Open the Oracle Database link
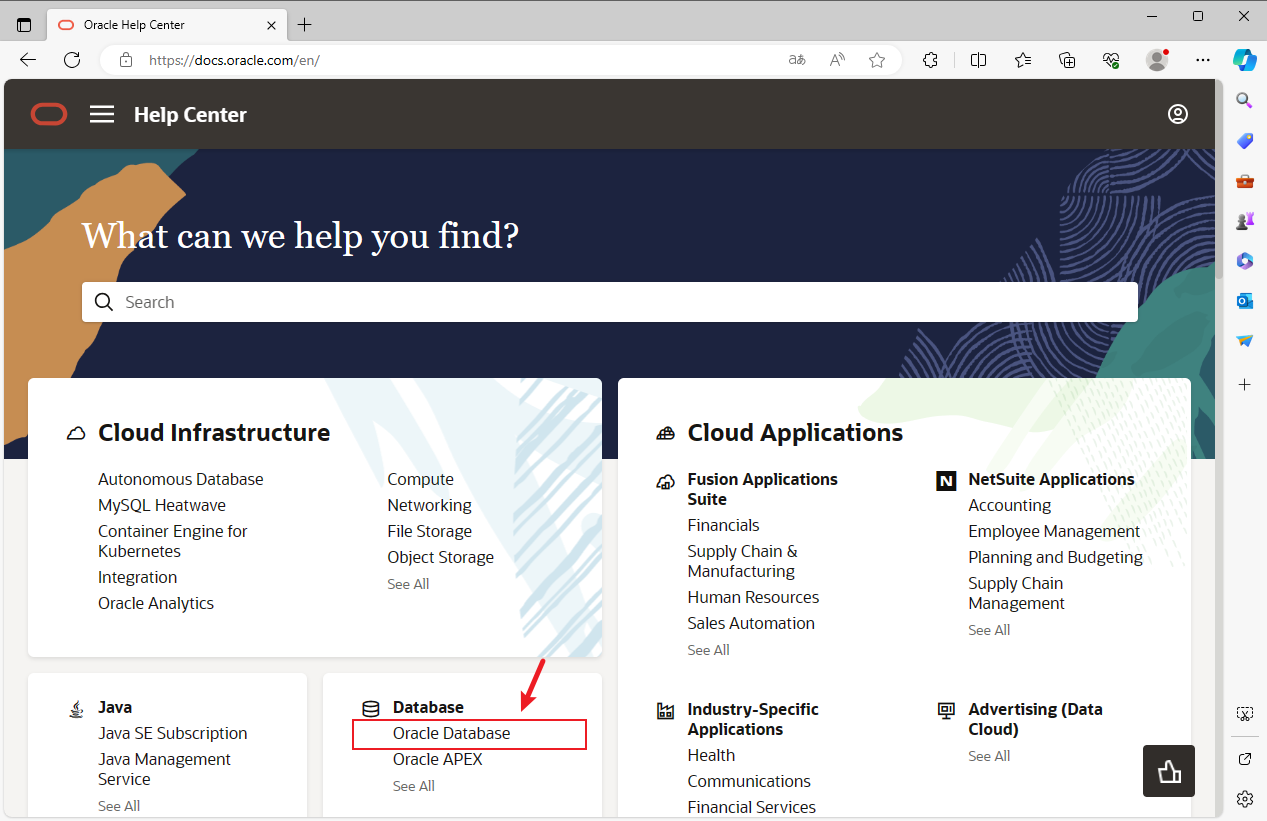The height and width of the screenshot is (821, 1267). (451, 733)
